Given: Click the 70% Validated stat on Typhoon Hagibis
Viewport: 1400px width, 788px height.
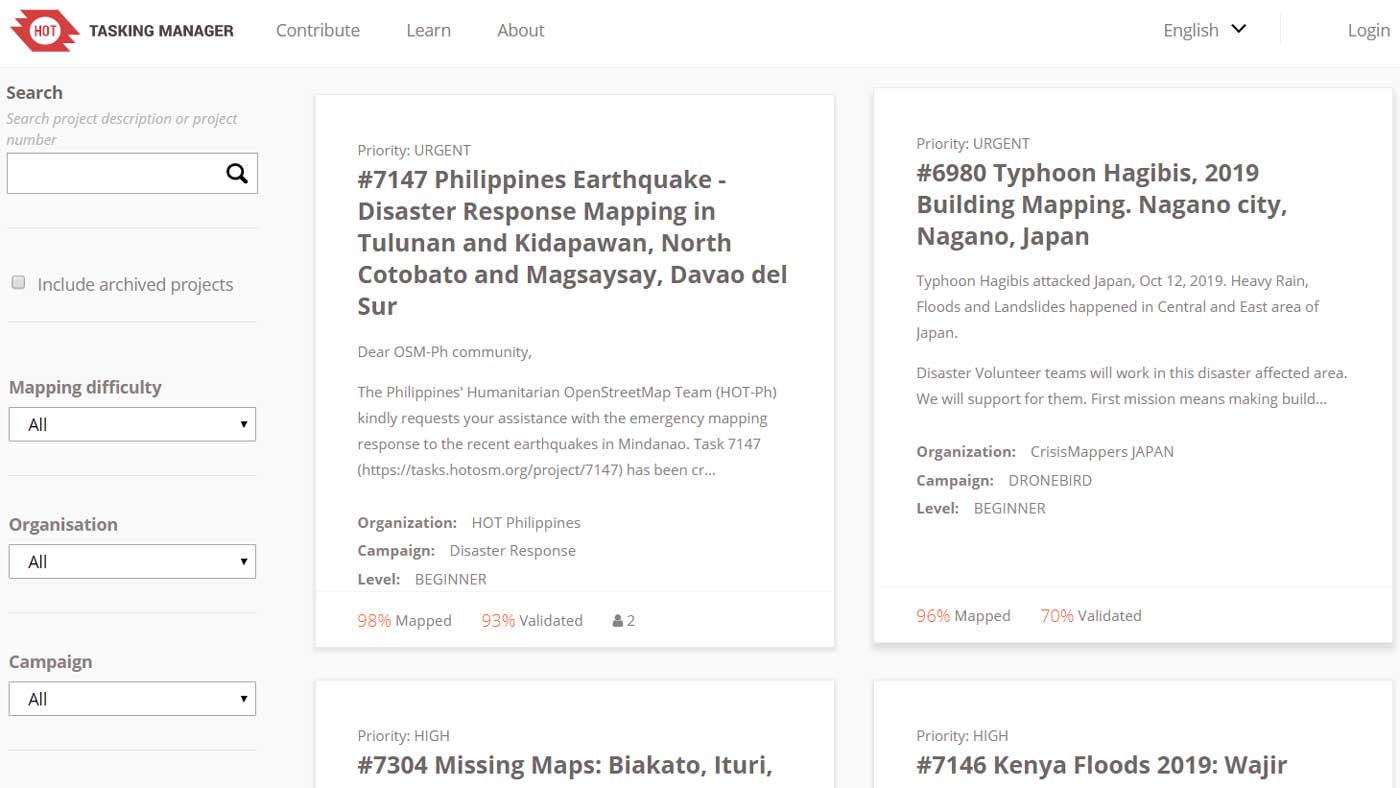Looking at the screenshot, I should [x=1090, y=615].
